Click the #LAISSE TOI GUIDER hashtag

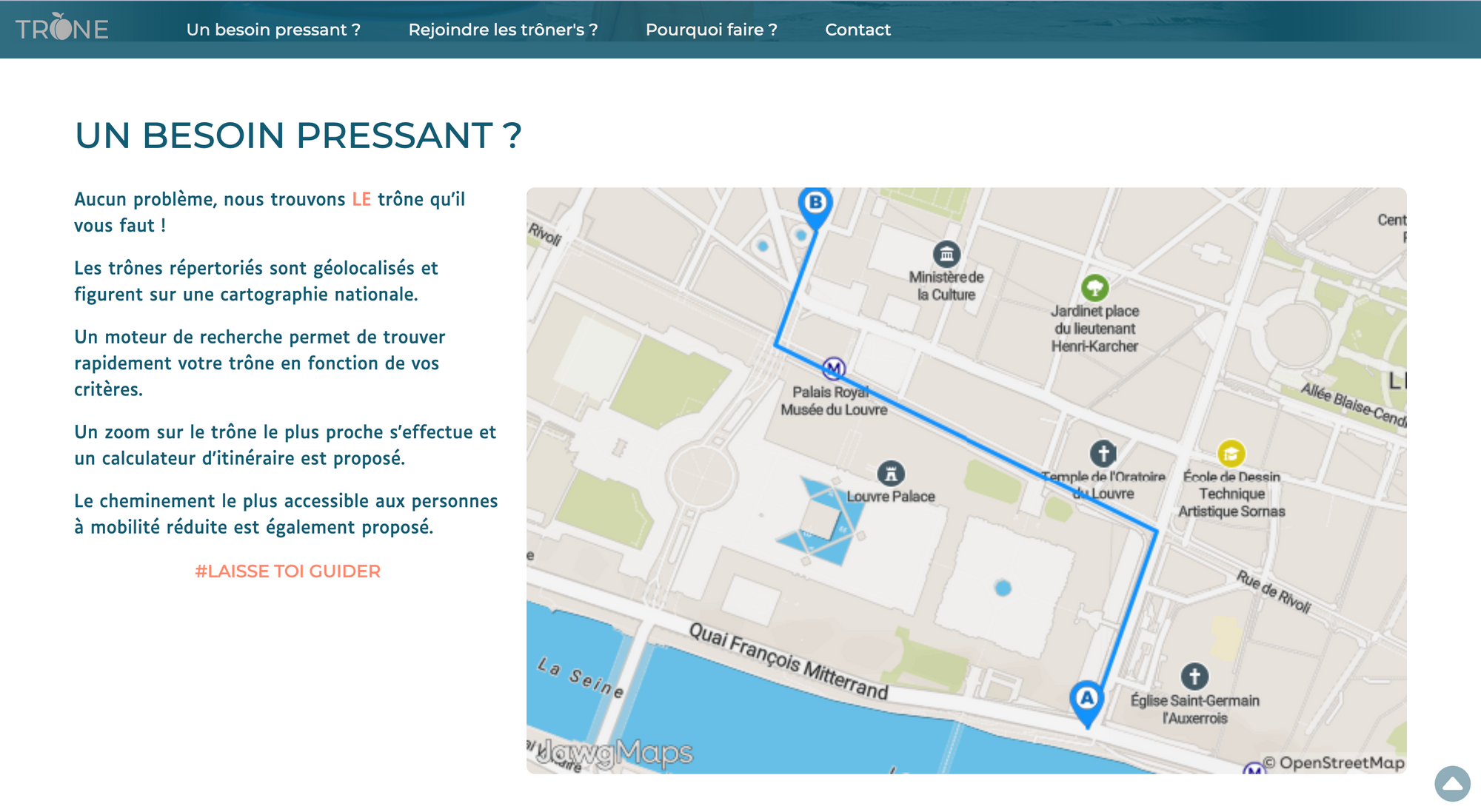coord(287,571)
